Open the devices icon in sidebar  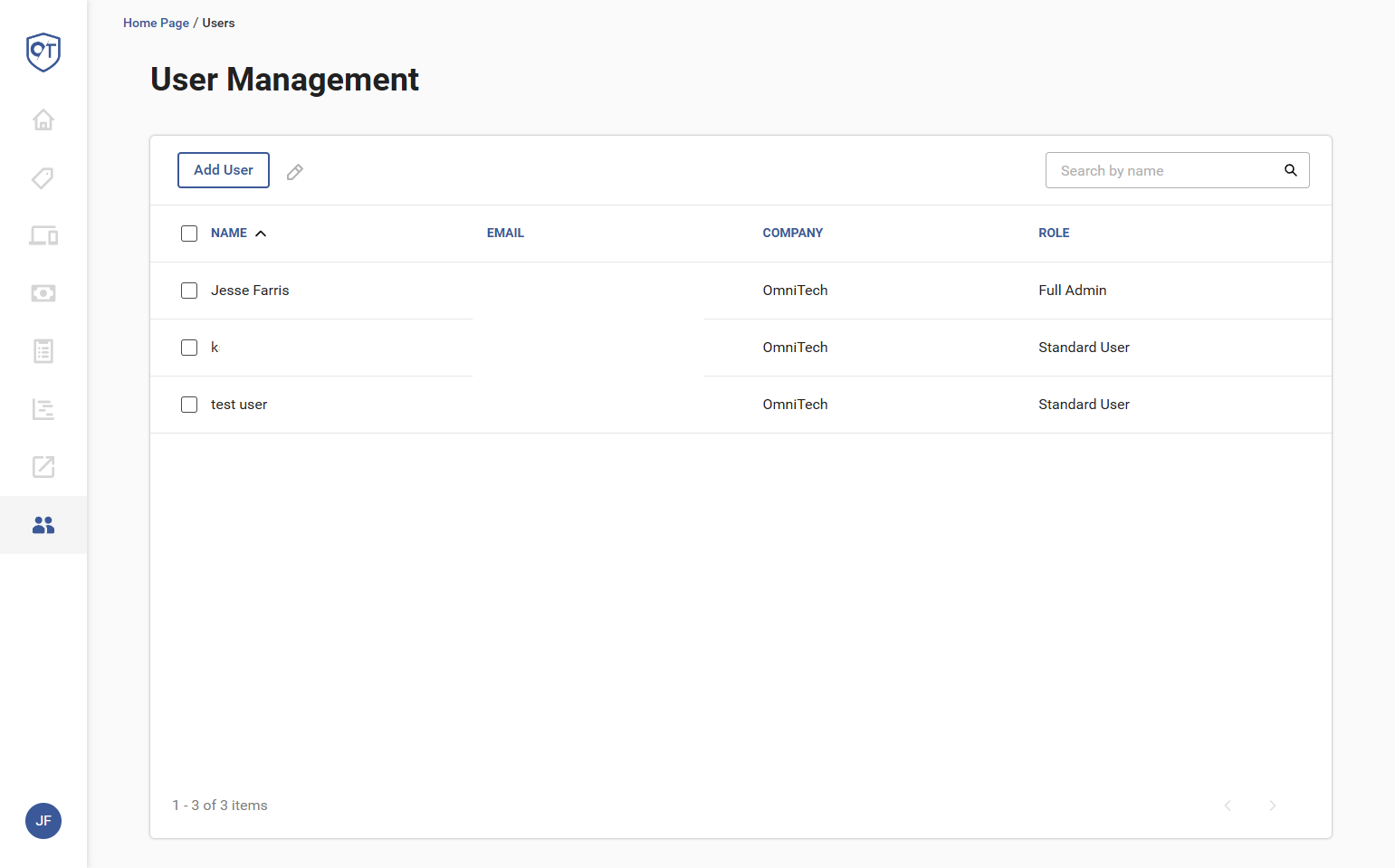[x=43, y=235]
